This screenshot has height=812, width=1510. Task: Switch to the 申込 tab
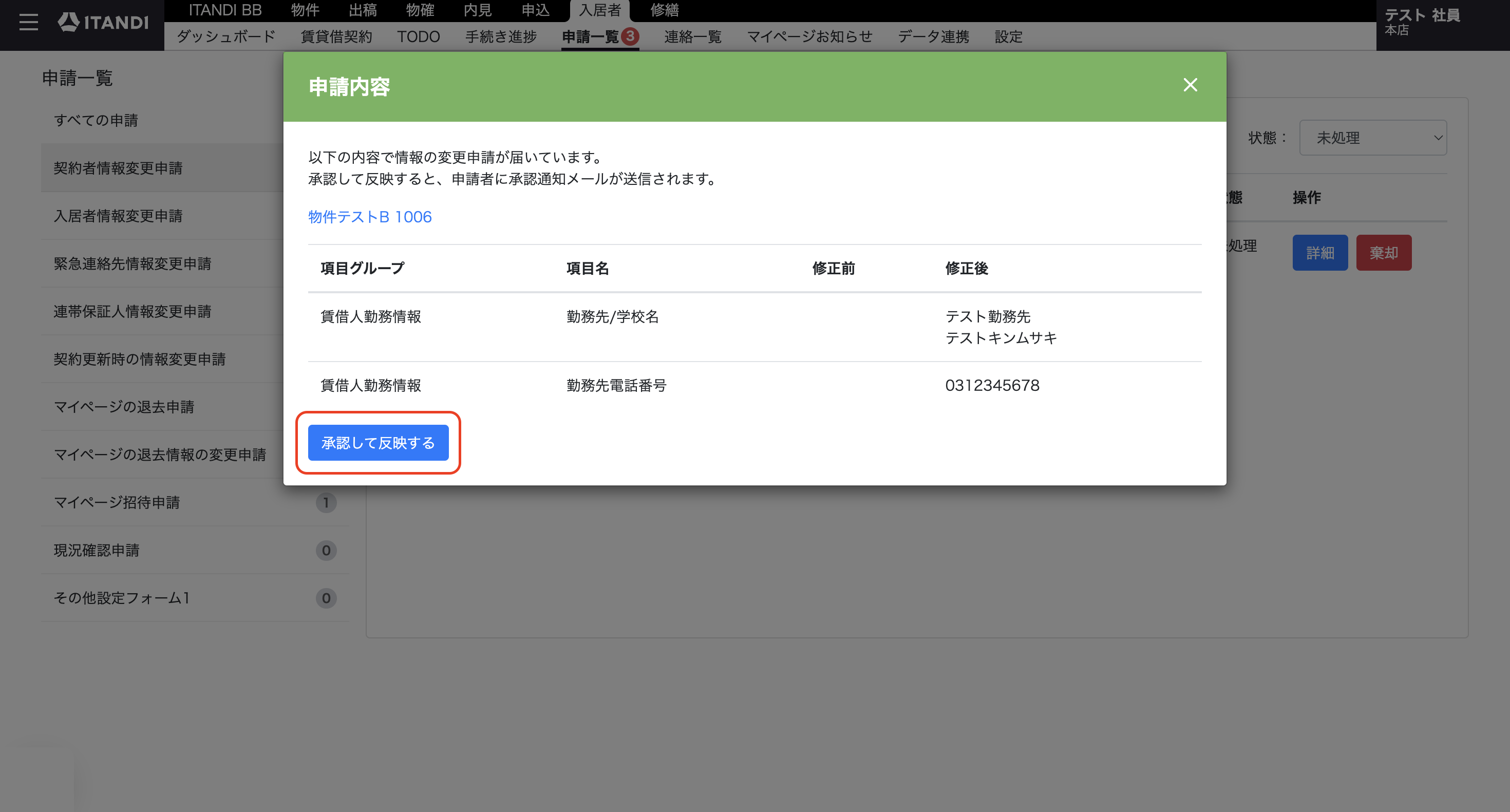click(535, 11)
